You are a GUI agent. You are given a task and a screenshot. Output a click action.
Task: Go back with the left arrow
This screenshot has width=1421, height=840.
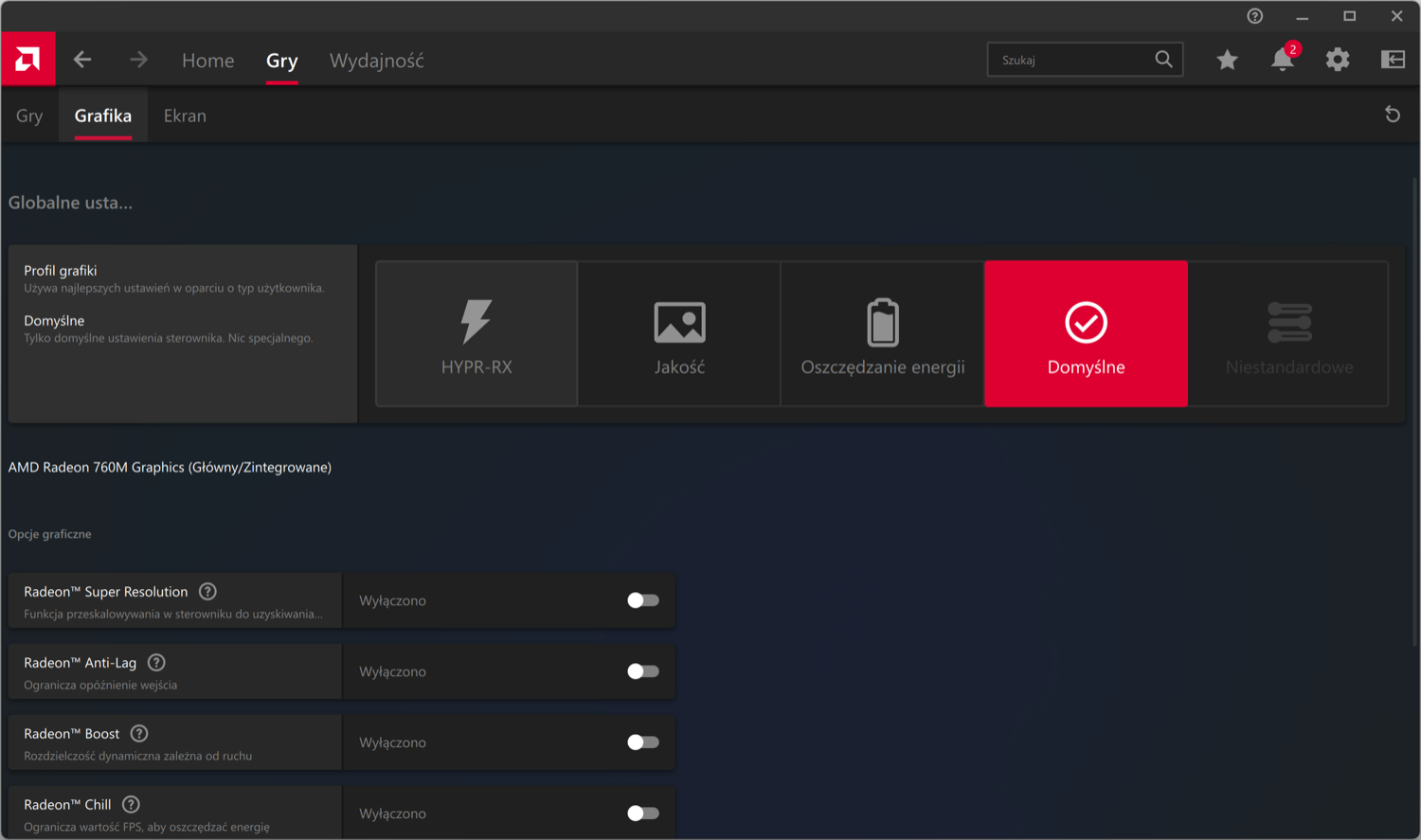[x=82, y=60]
